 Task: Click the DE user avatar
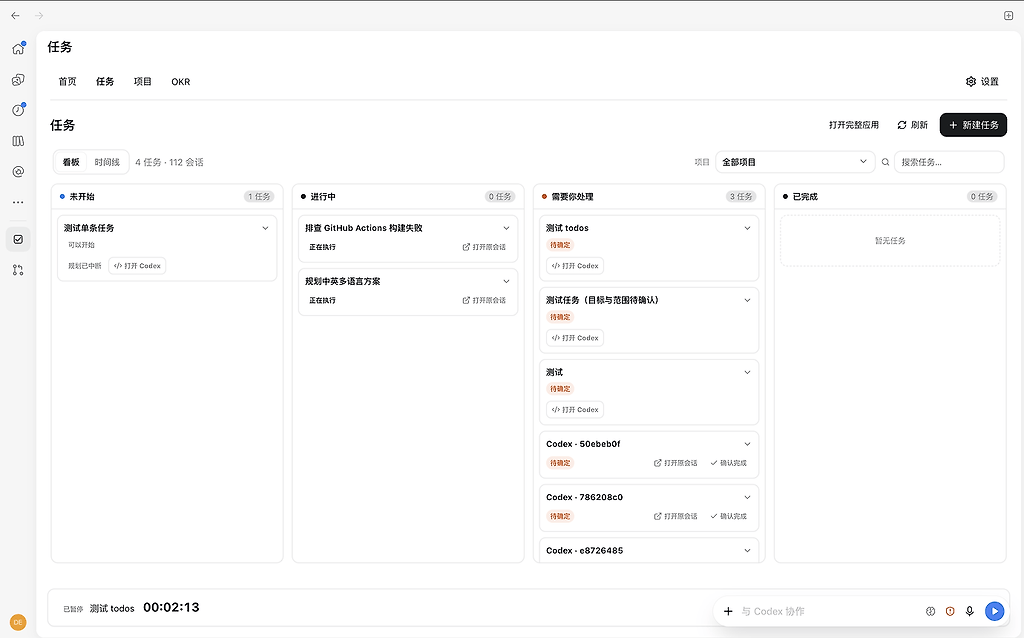point(18,622)
